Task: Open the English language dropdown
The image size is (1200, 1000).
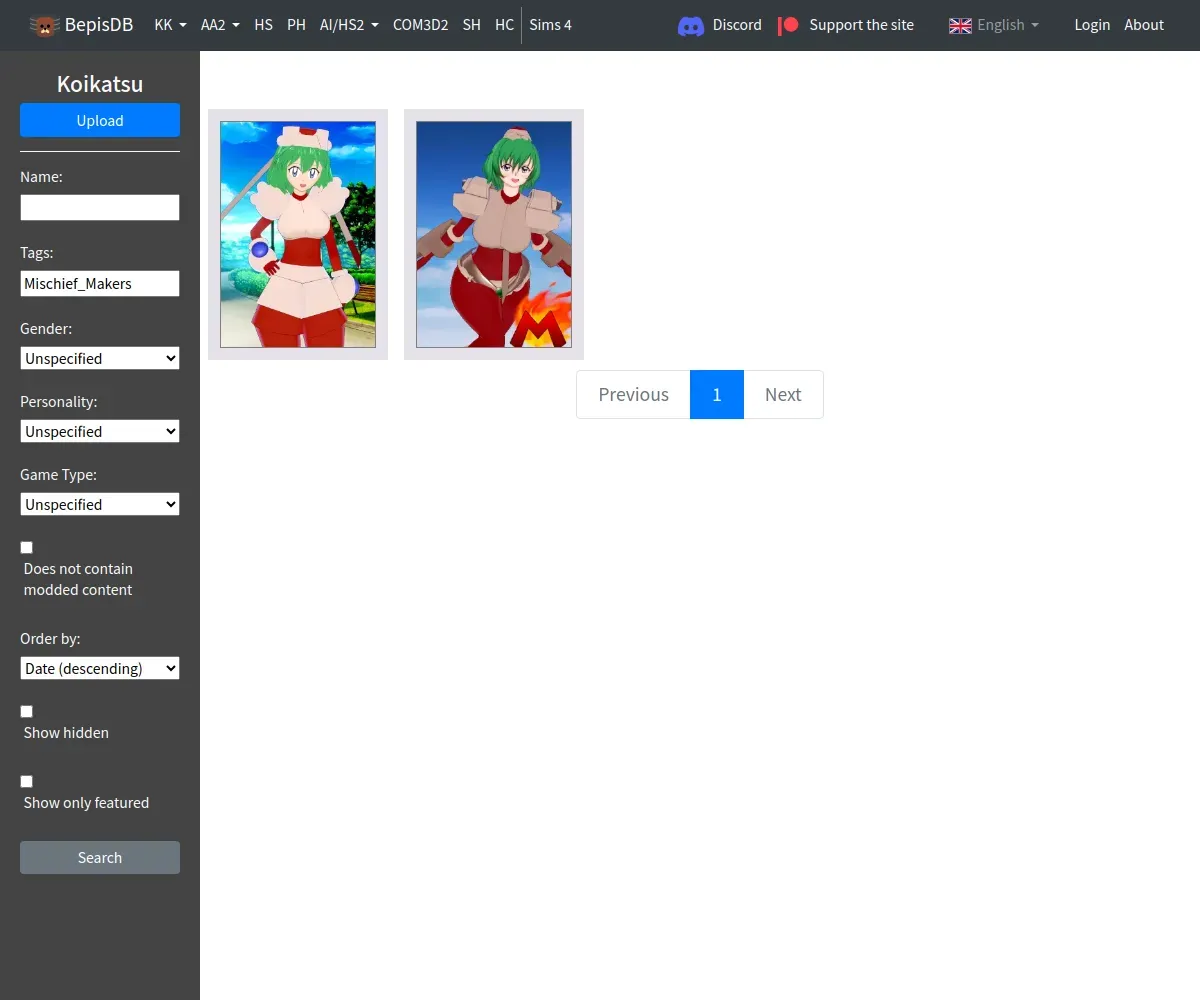Action: coord(1008,25)
